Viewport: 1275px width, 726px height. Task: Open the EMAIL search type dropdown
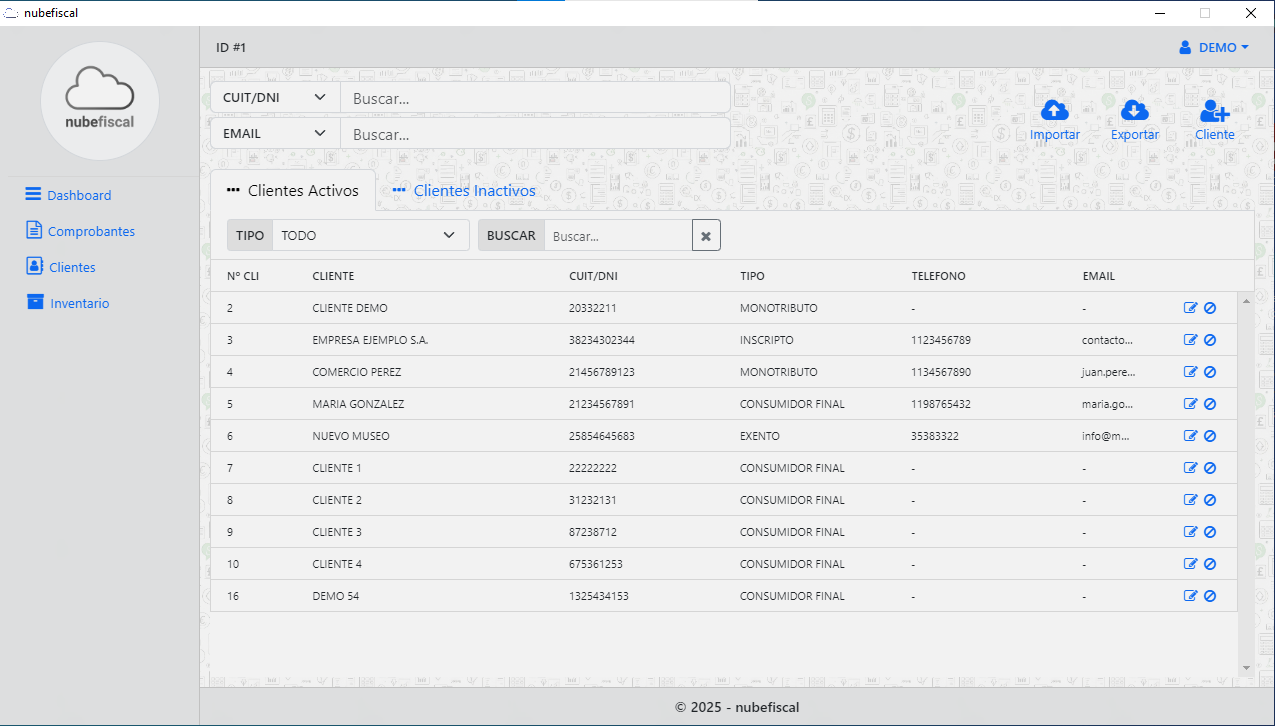point(275,133)
